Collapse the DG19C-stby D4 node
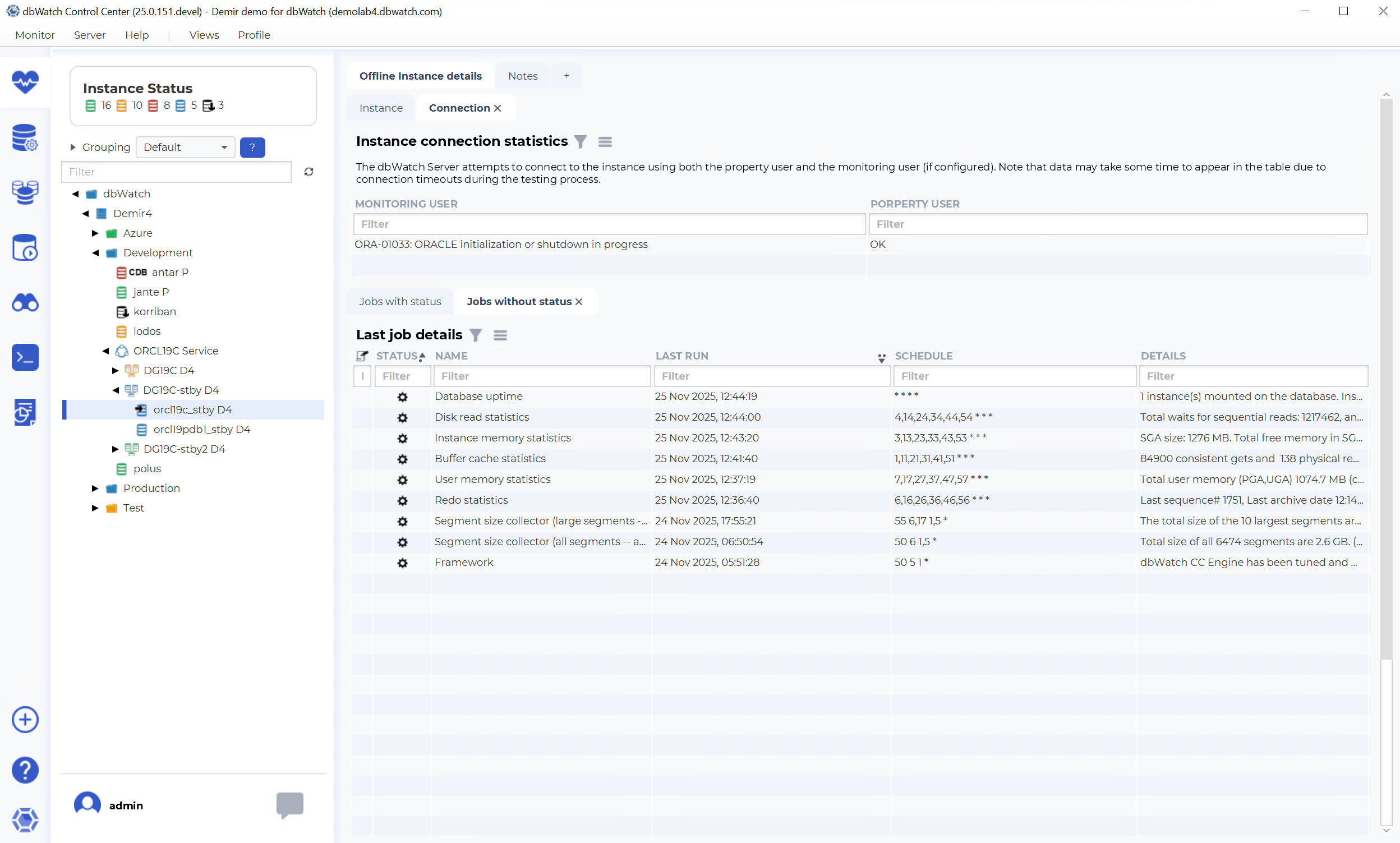 116,390
